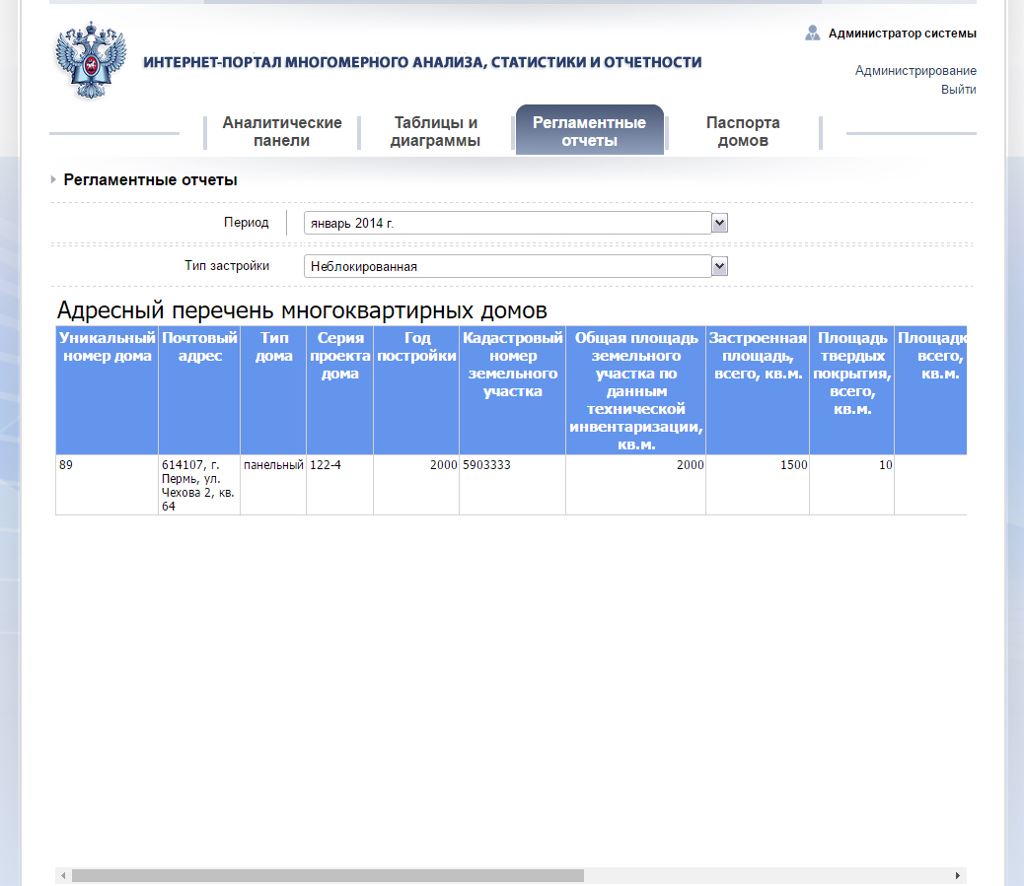
Task: Click the user icon beside Администратор системы
Action: [812, 33]
